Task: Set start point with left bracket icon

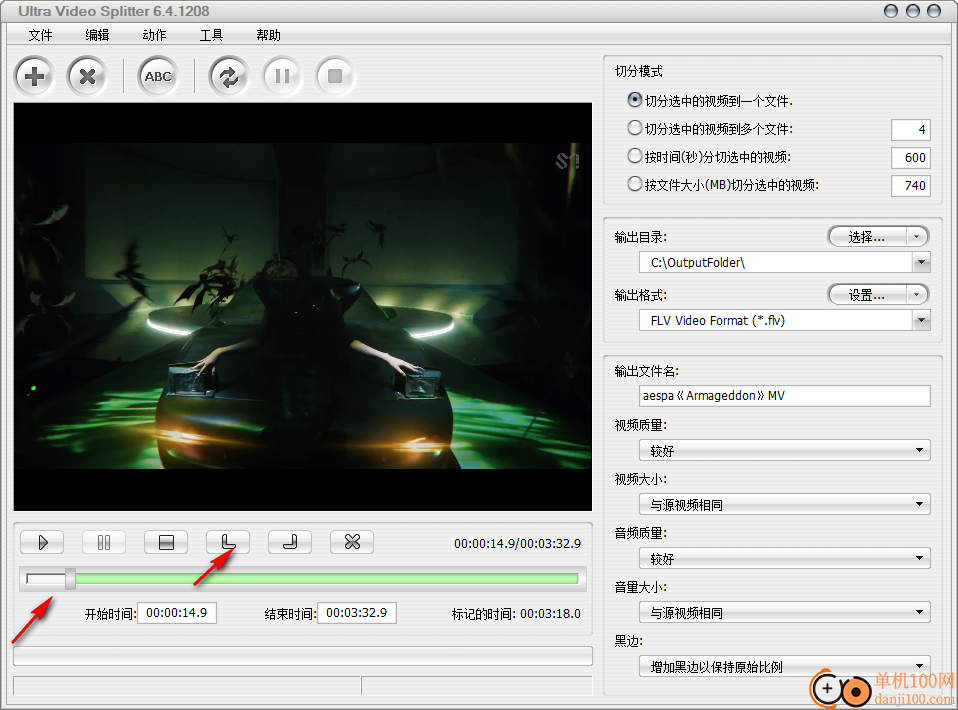Action: point(228,543)
